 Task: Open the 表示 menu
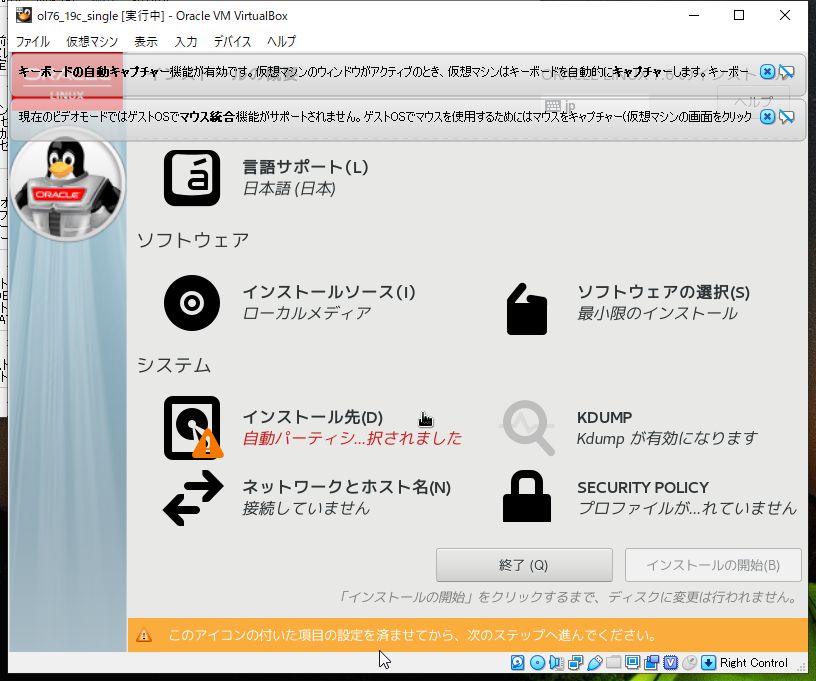tap(146, 41)
